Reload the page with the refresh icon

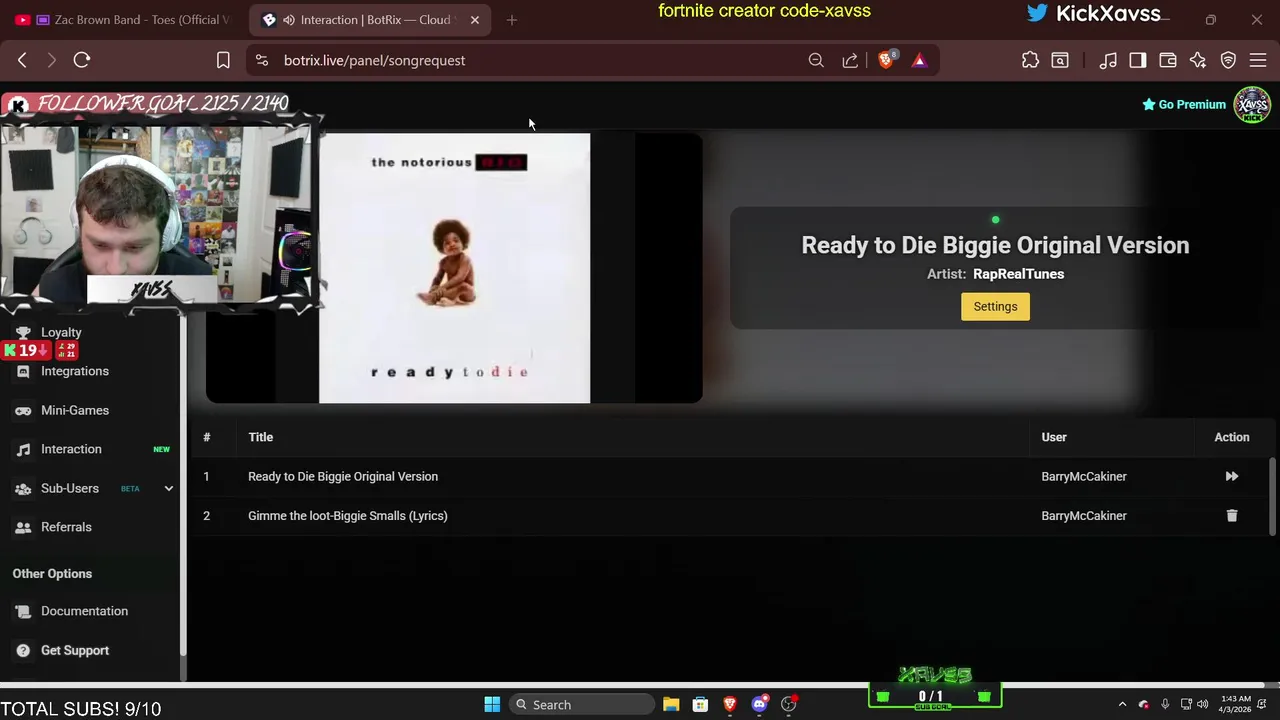click(82, 60)
